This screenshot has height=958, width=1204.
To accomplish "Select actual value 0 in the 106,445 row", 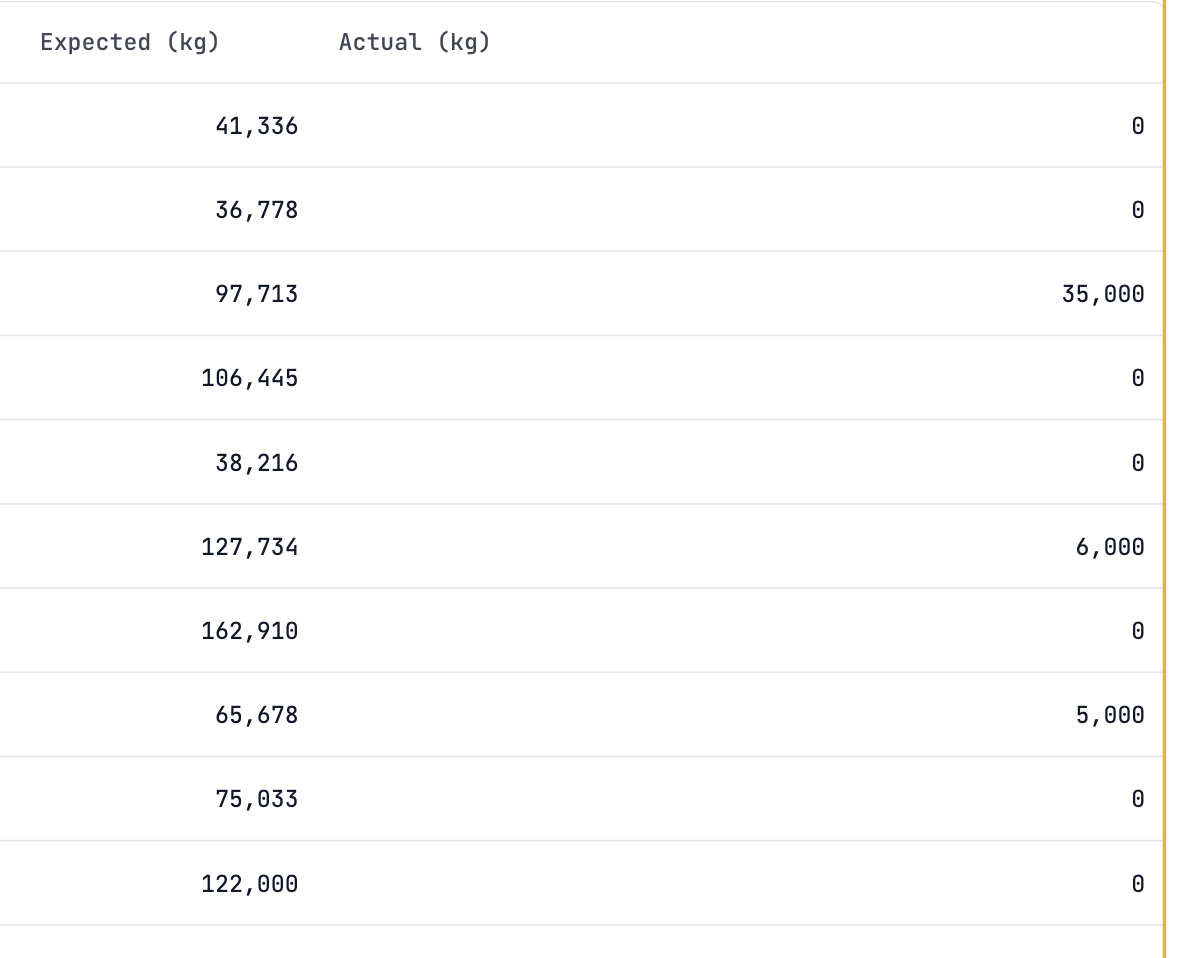I will coord(1137,378).
